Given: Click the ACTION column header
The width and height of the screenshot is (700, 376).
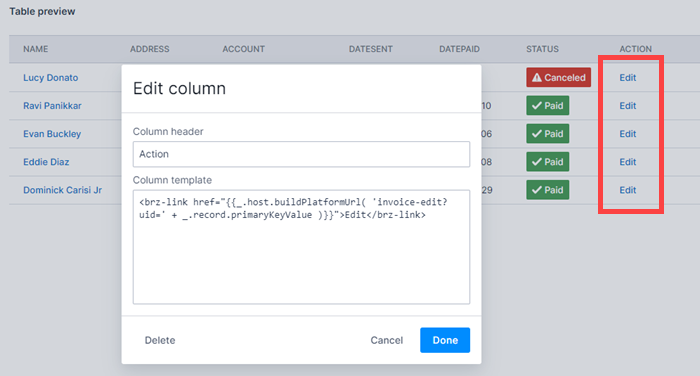Looking at the screenshot, I should point(635,49).
